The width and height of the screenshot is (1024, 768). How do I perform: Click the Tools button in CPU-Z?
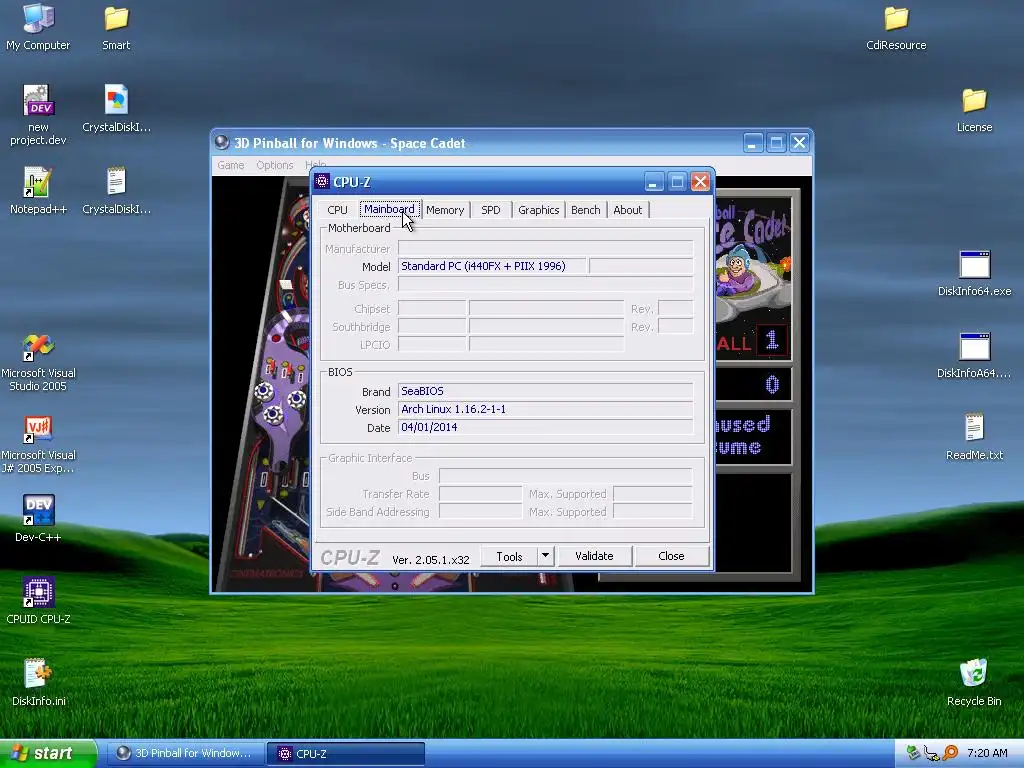point(509,556)
